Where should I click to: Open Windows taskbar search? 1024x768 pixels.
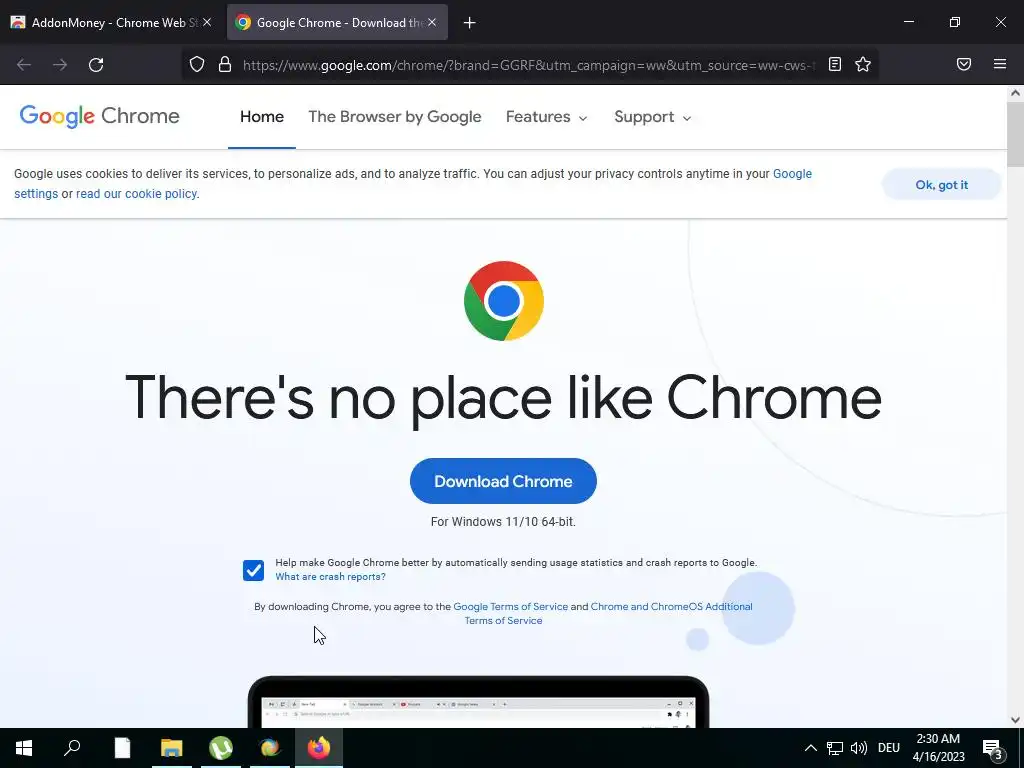pyautogui.click(x=72, y=747)
